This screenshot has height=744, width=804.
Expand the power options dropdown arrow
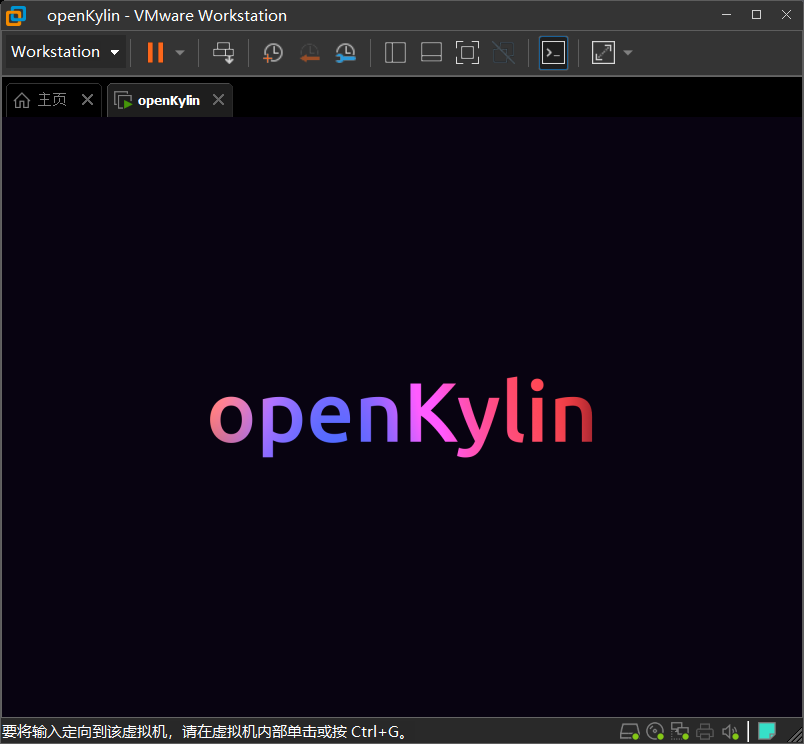pyautogui.click(x=180, y=52)
